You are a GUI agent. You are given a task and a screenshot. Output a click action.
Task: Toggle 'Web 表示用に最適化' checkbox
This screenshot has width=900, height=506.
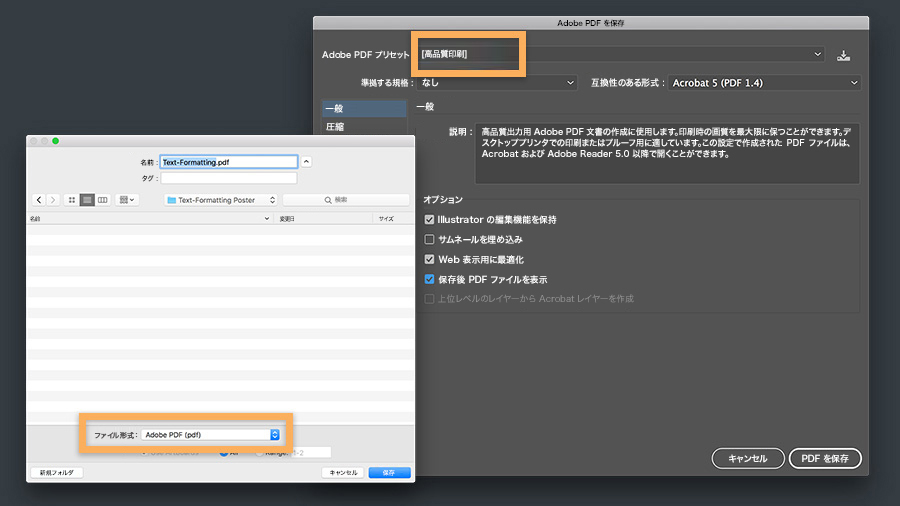click(429, 259)
